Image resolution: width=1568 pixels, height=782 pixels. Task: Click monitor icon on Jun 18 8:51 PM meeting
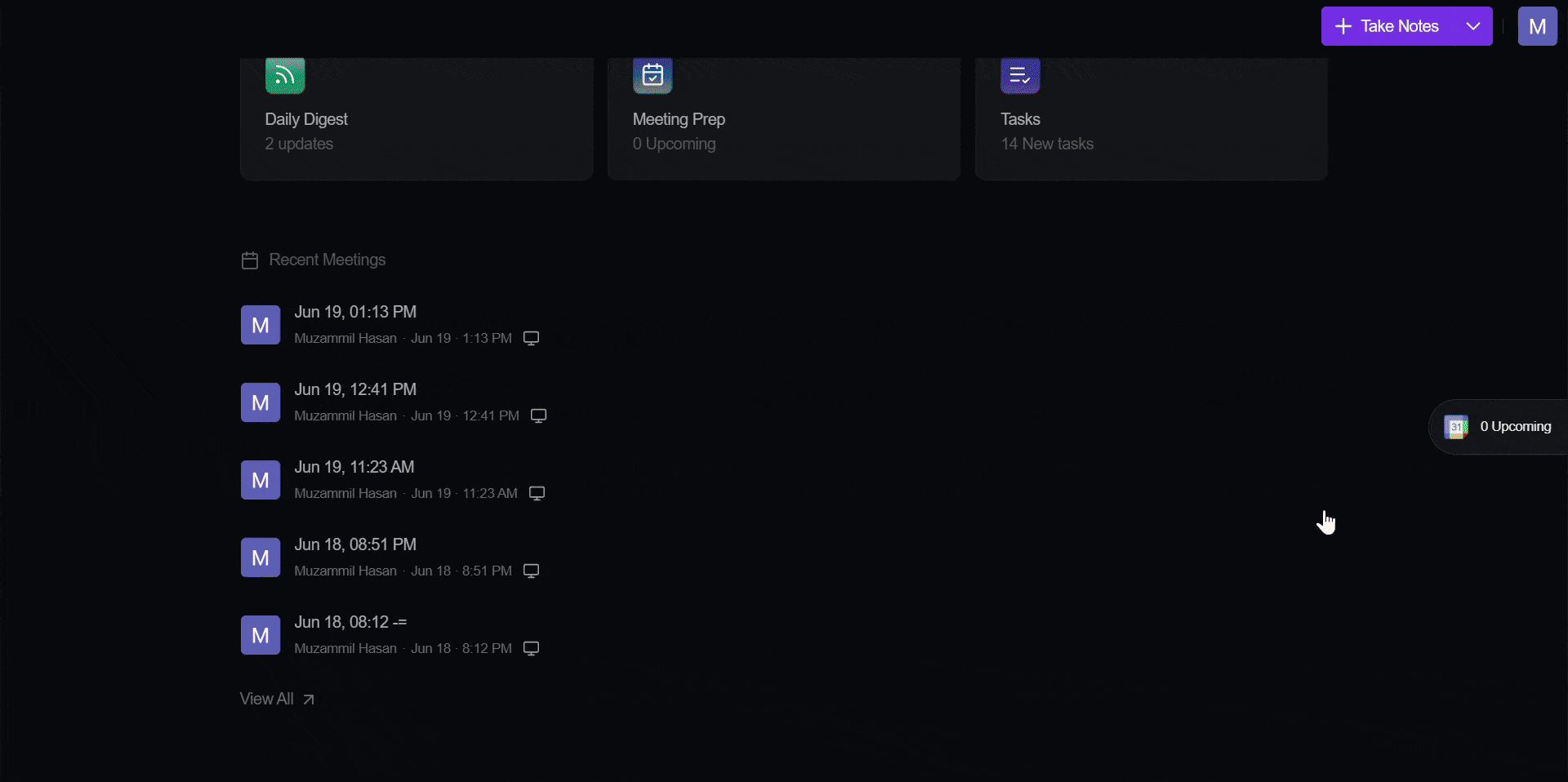tap(531, 571)
